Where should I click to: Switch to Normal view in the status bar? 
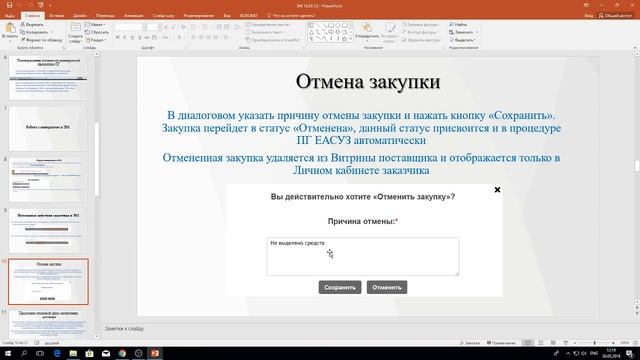pos(528,343)
